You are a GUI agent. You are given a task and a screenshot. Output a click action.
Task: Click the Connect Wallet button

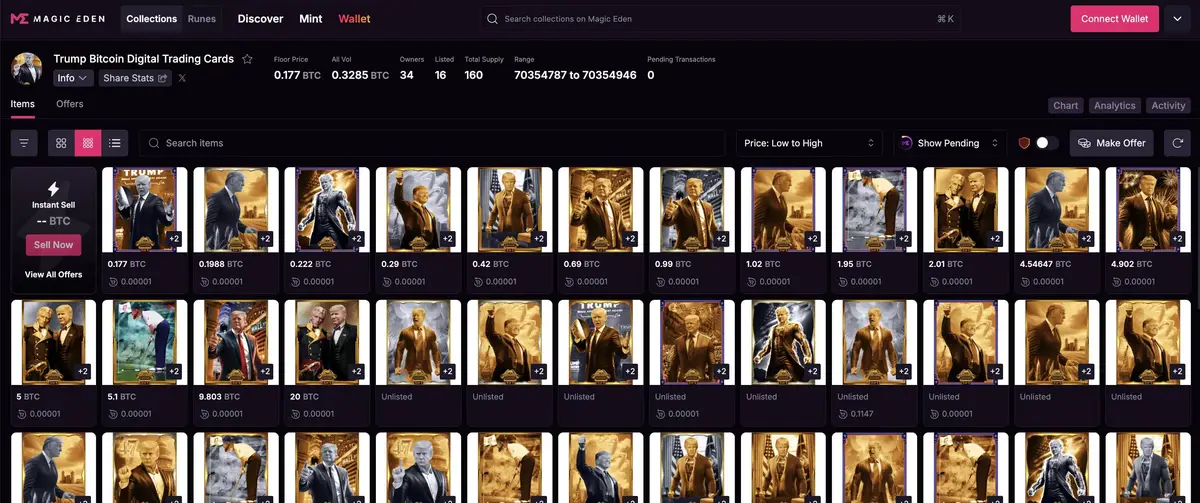coord(1114,19)
